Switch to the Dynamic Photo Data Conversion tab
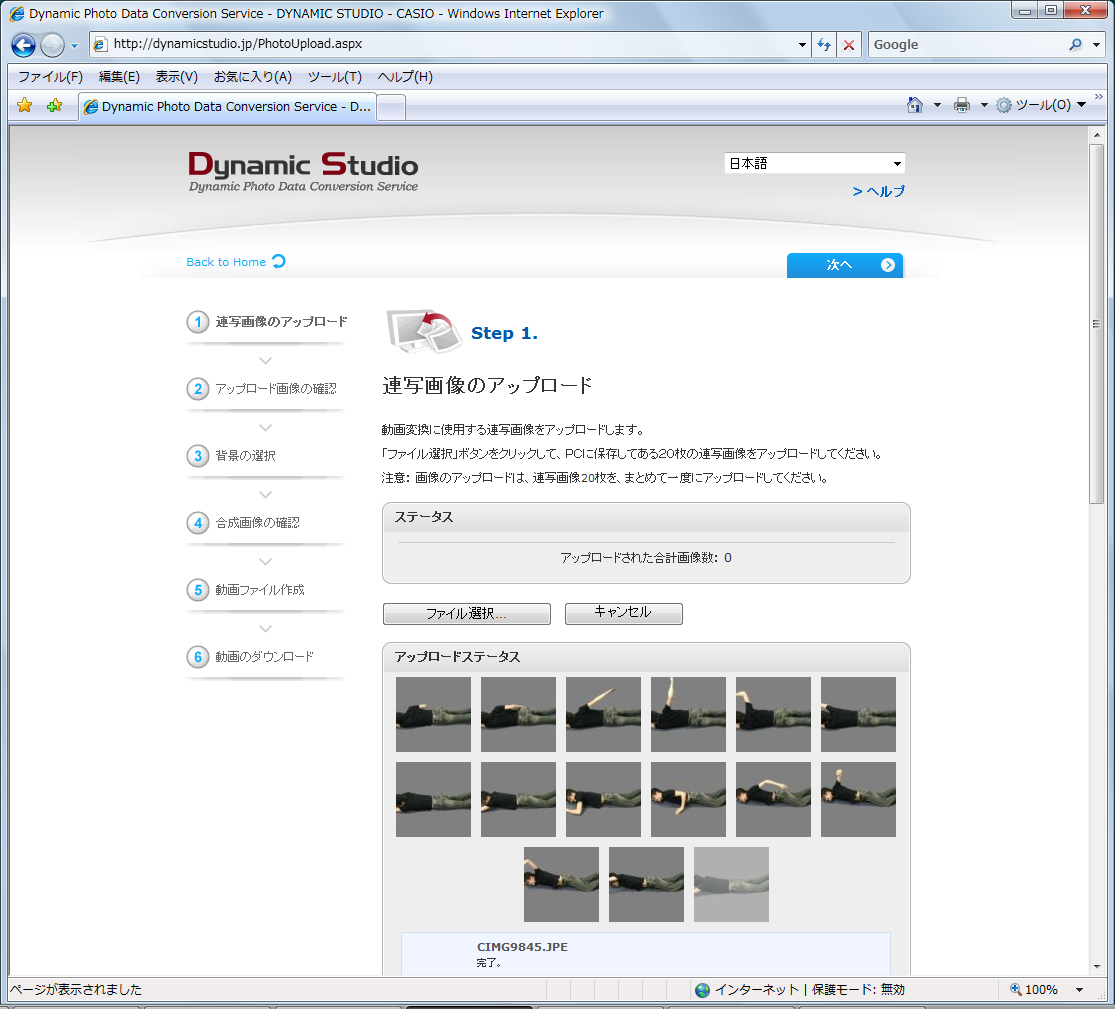The width and height of the screenshot is (1115, 1009). tap(225, 106)
